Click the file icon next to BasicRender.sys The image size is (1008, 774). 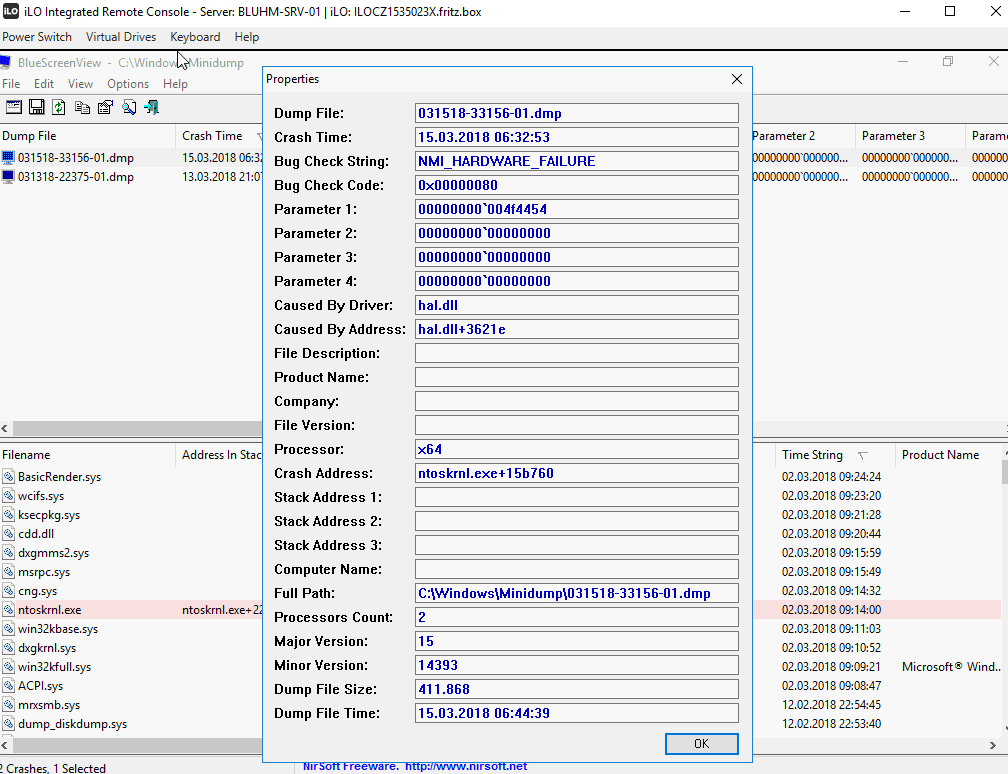pyautogui.click(x=8, y=476)
